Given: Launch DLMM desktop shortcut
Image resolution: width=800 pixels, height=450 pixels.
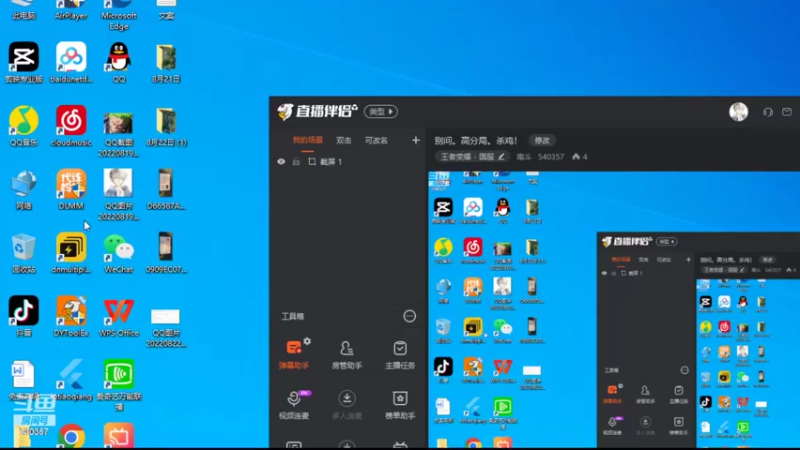Looking at the screenshot, I should pos(71,189).
